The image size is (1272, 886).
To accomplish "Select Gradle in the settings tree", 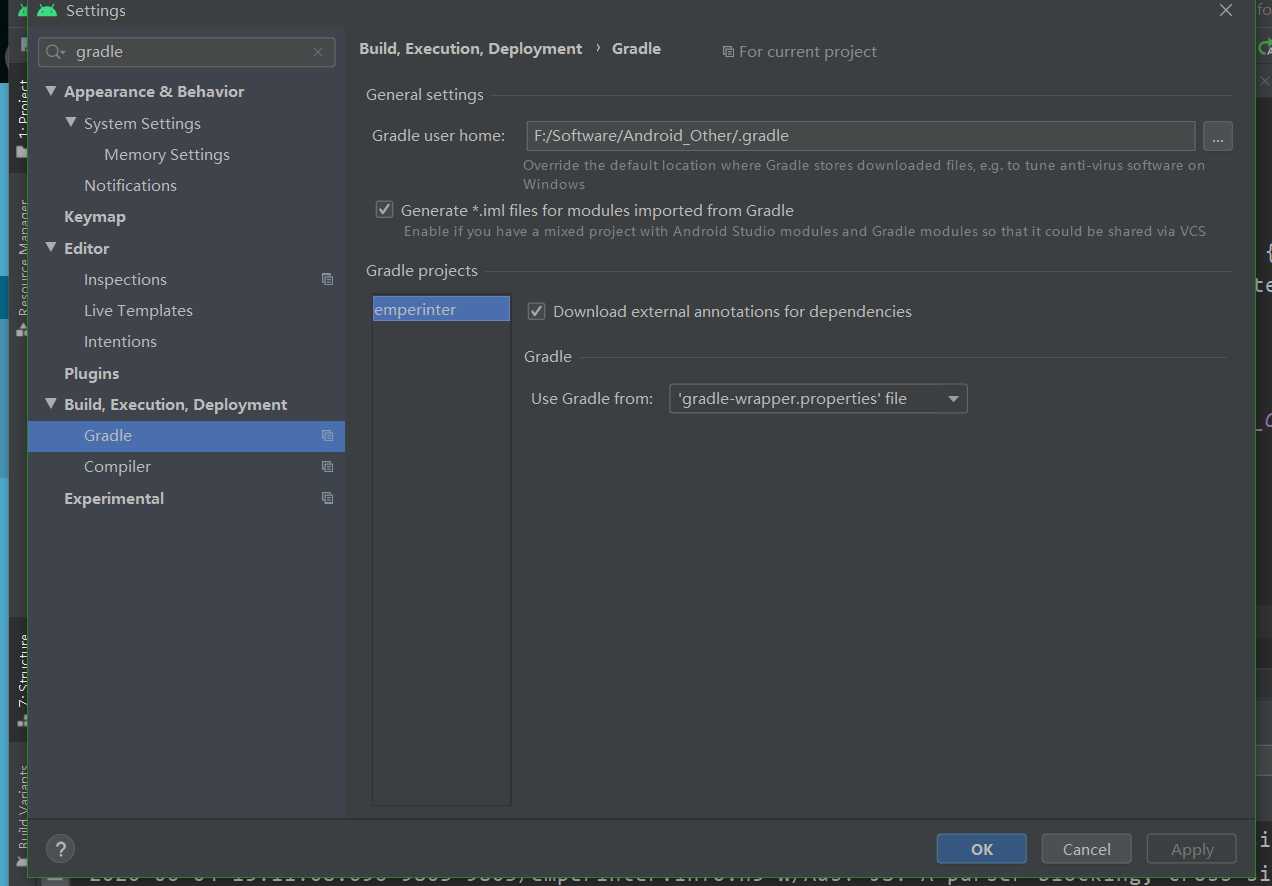I will (186, 435).
